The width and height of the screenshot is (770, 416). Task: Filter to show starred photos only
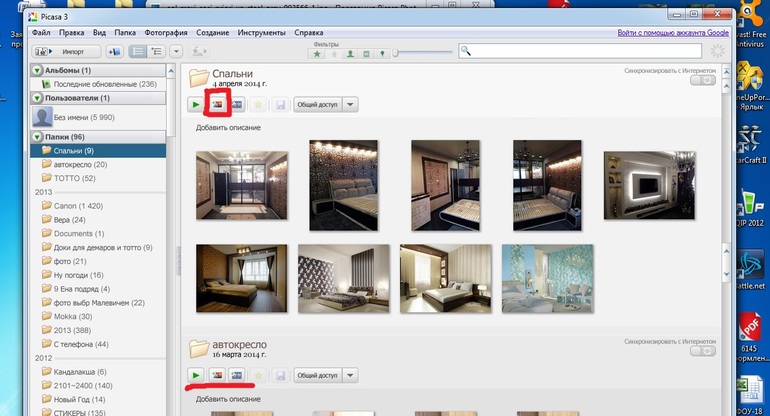click(317, 52)
